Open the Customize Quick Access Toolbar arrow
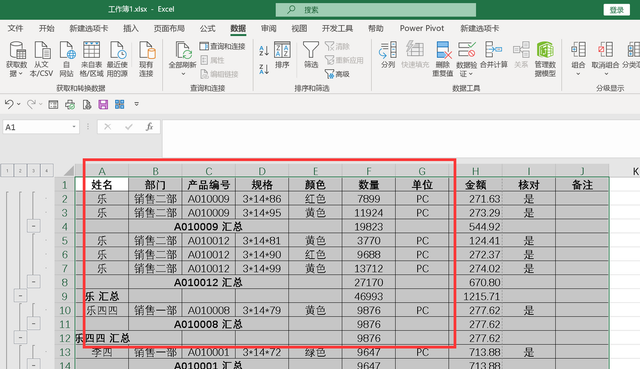The image size is (640, 369). click(x=137, y=104)
